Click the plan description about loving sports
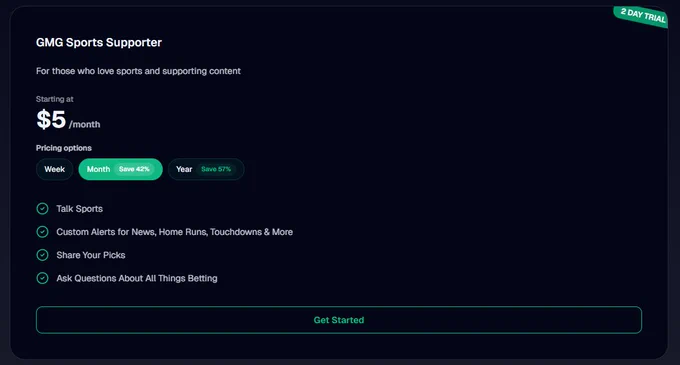Screen dimensions: 680x365 [x=138, y=71]
